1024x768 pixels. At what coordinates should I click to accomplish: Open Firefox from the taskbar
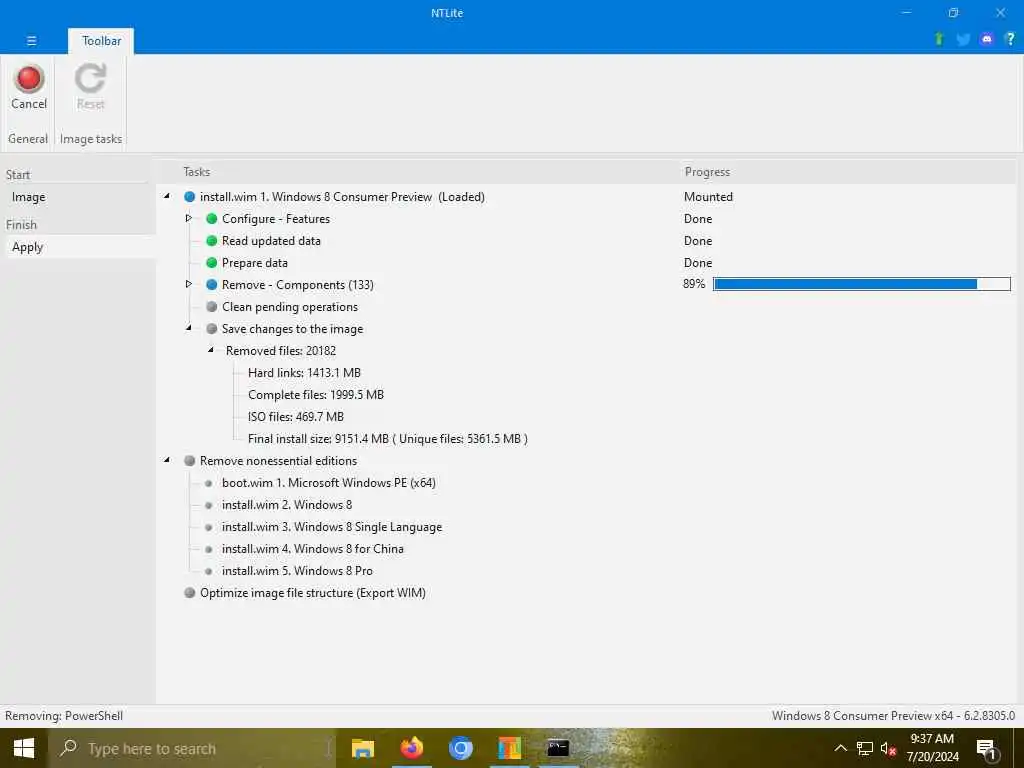tap(411, 748)
